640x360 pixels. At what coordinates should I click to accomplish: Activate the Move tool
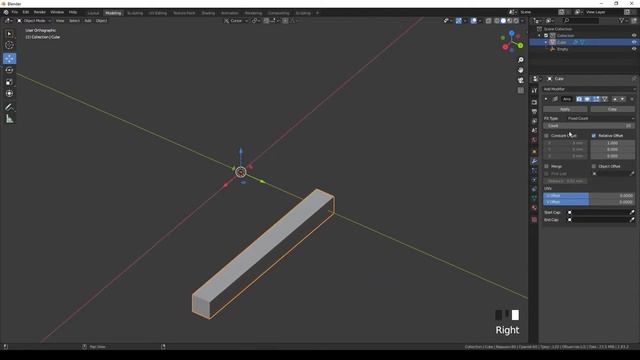pyautogui.click(x=9, y=58)
